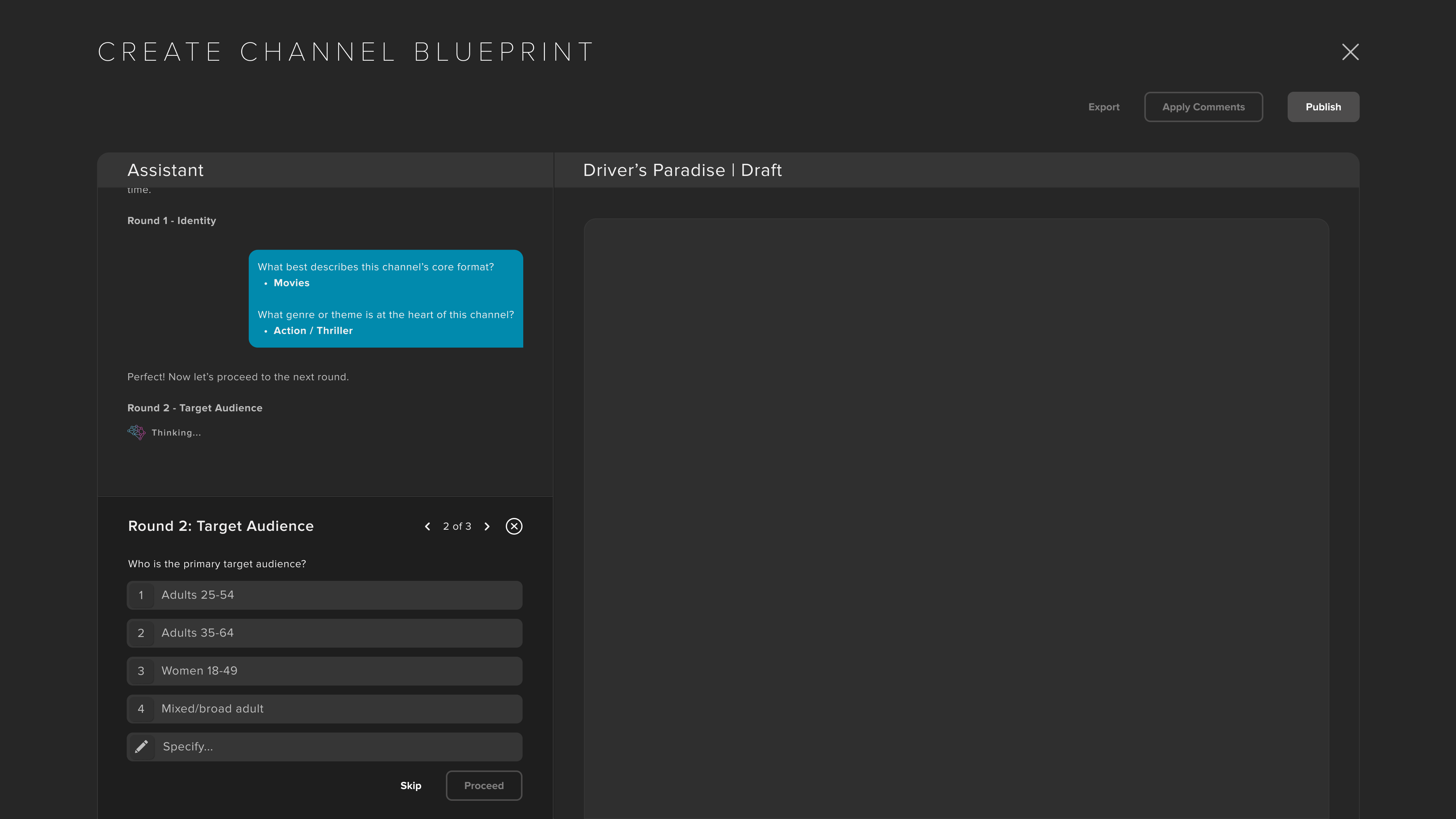Click 'Who is the primary target audience?' question
Screen dimensions: 1456x819
(217, 564)
